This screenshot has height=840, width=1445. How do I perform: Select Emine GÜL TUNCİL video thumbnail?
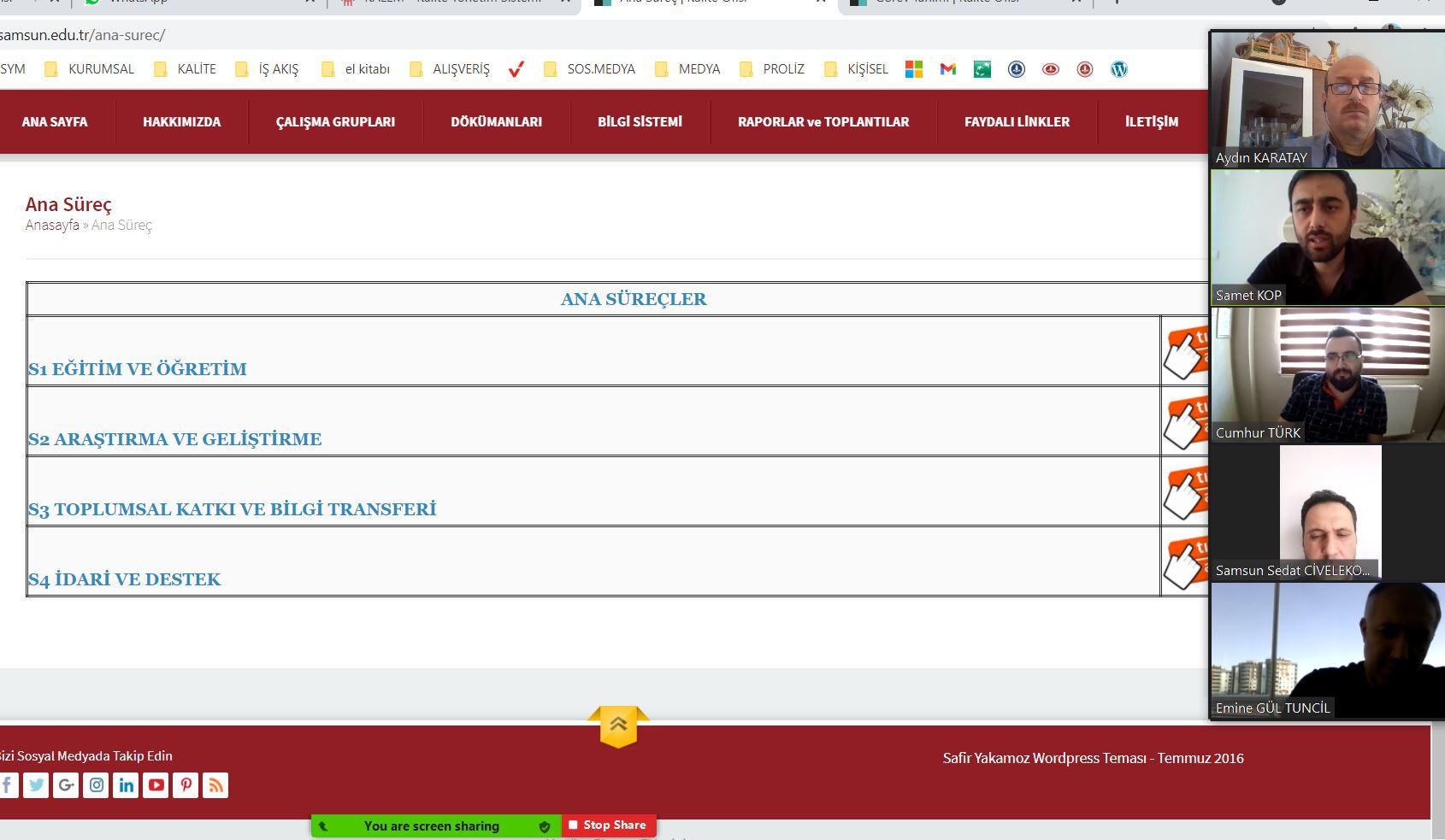point(1327,650)
